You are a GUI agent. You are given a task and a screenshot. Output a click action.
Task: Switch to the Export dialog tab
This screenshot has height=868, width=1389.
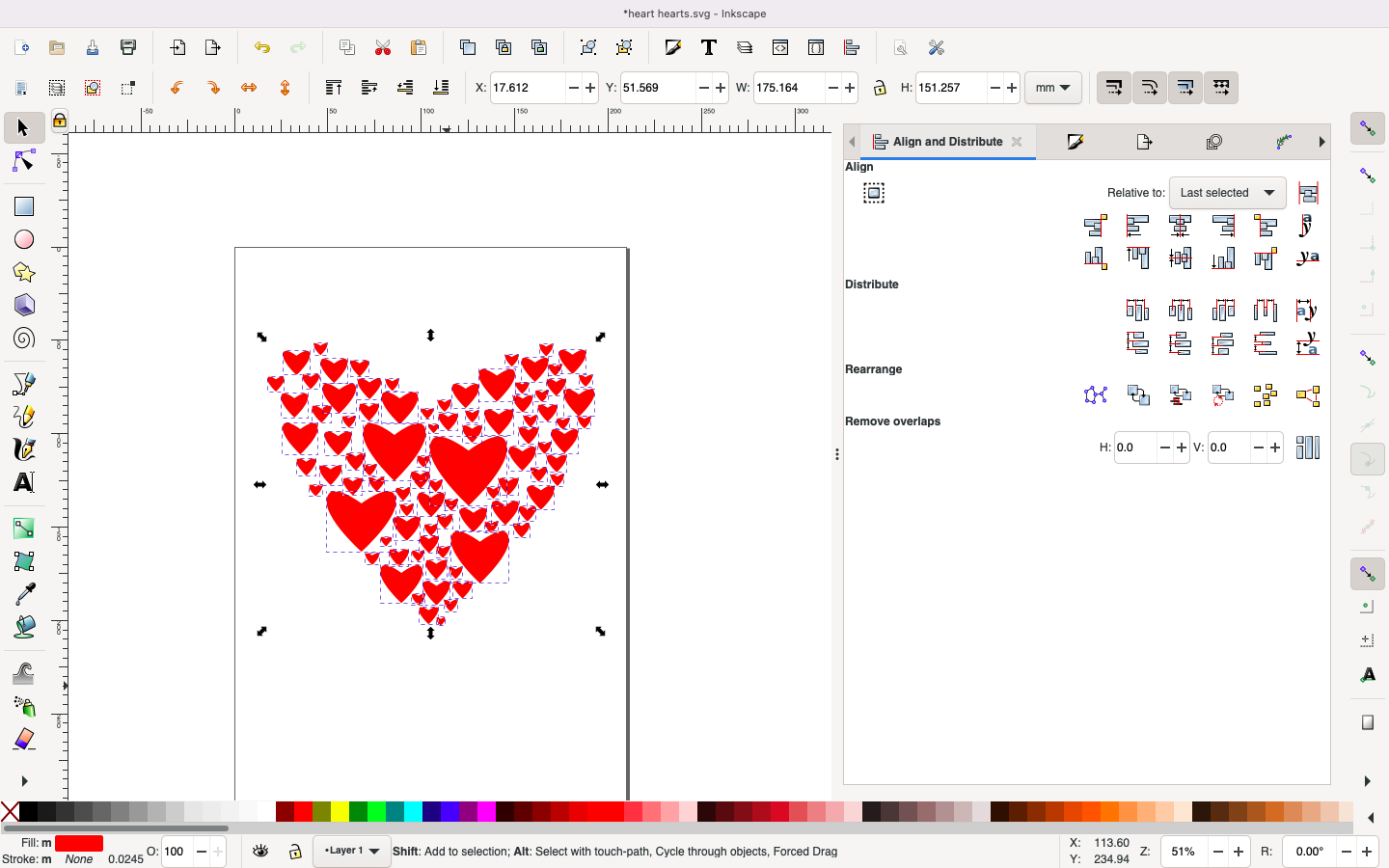(x=1144, y=142)
